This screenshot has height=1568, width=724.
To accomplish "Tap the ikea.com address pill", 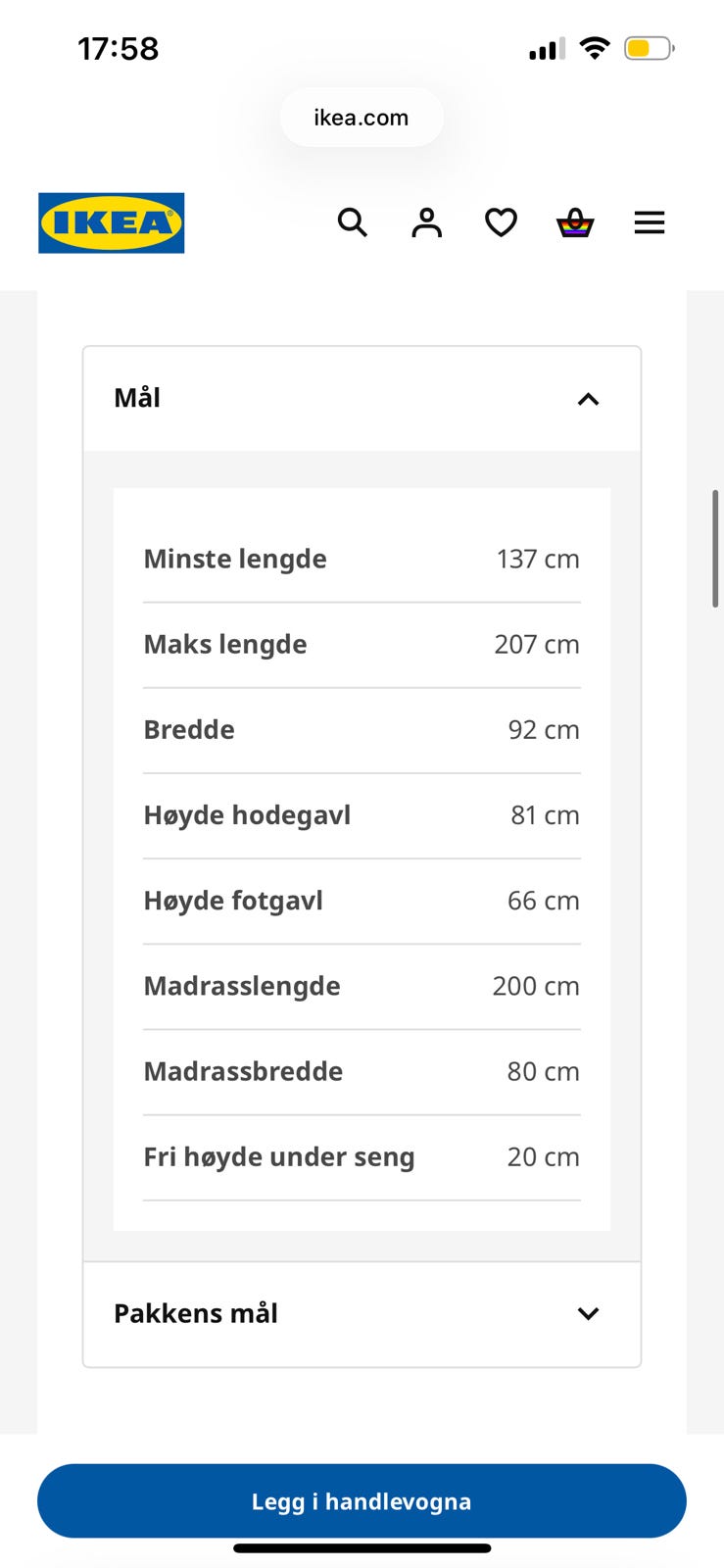I will coord(362,118).
